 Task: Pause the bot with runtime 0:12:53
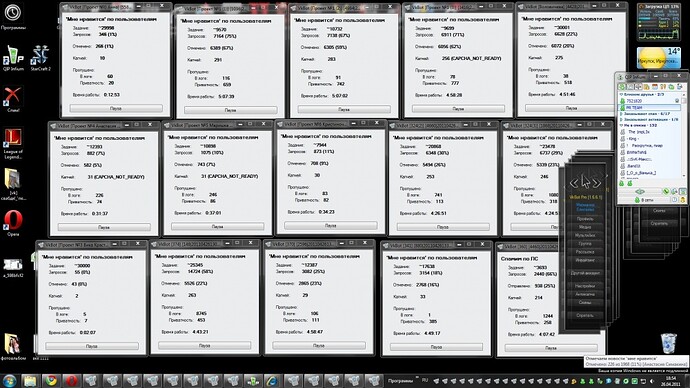point(116,108)
